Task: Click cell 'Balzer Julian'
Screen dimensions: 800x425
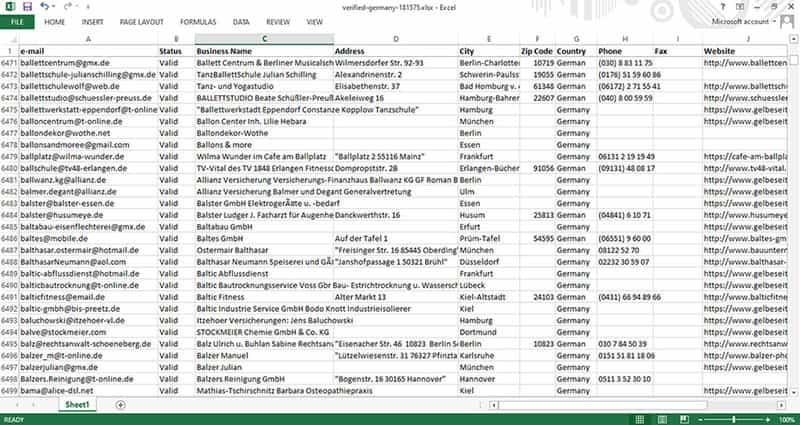Action: (x=264, y=367)
